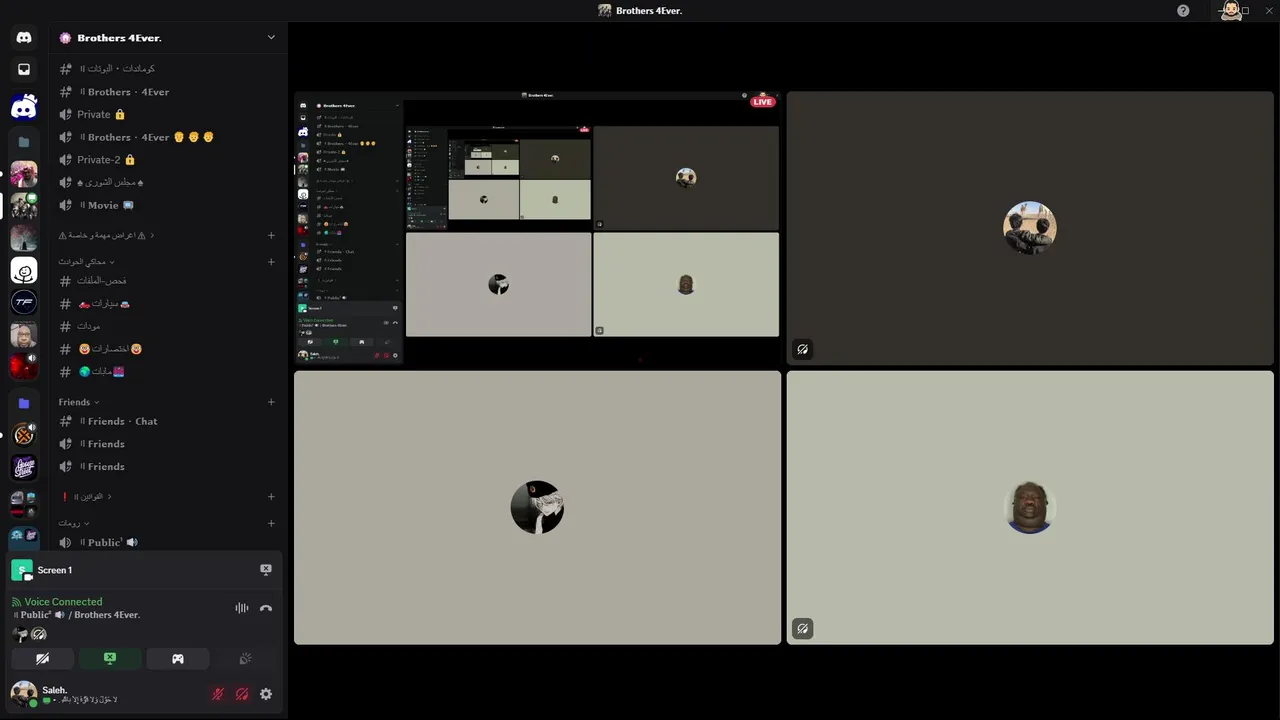This screenshot has width=1280, height=720.
Task: Select the bottom-right participant video tile
Action: (x=1030, y=507)
